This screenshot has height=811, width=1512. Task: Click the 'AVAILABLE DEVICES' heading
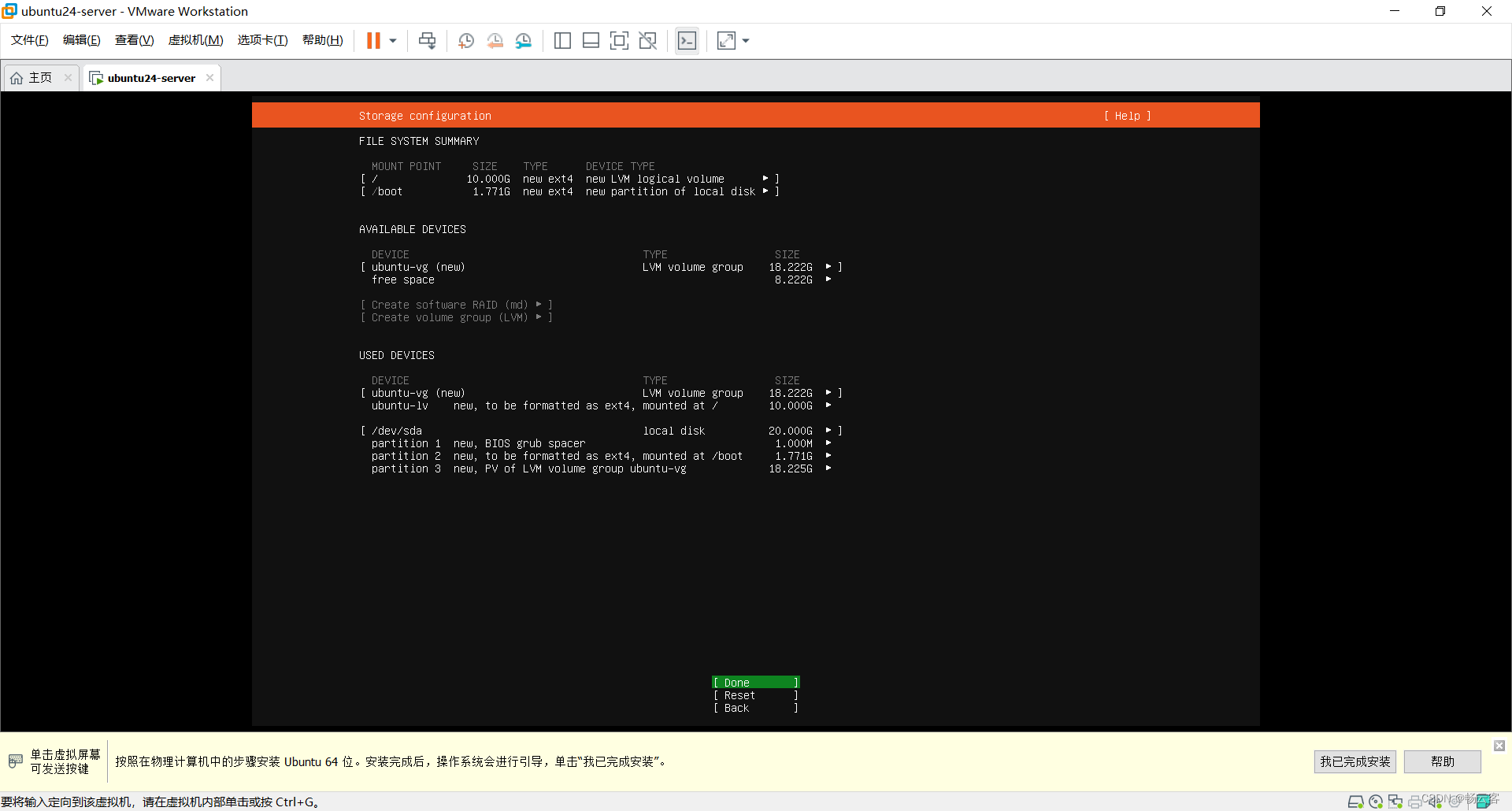pos(413,229)
